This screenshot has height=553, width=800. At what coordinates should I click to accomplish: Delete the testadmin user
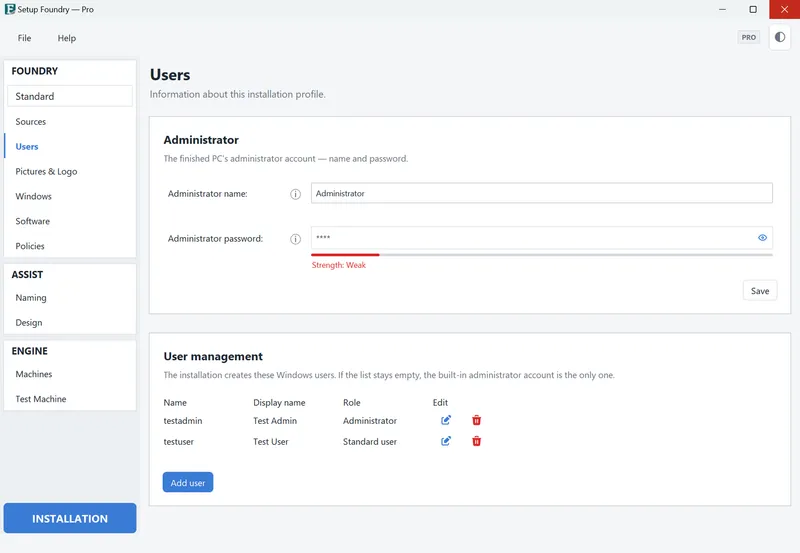(476, 420)
